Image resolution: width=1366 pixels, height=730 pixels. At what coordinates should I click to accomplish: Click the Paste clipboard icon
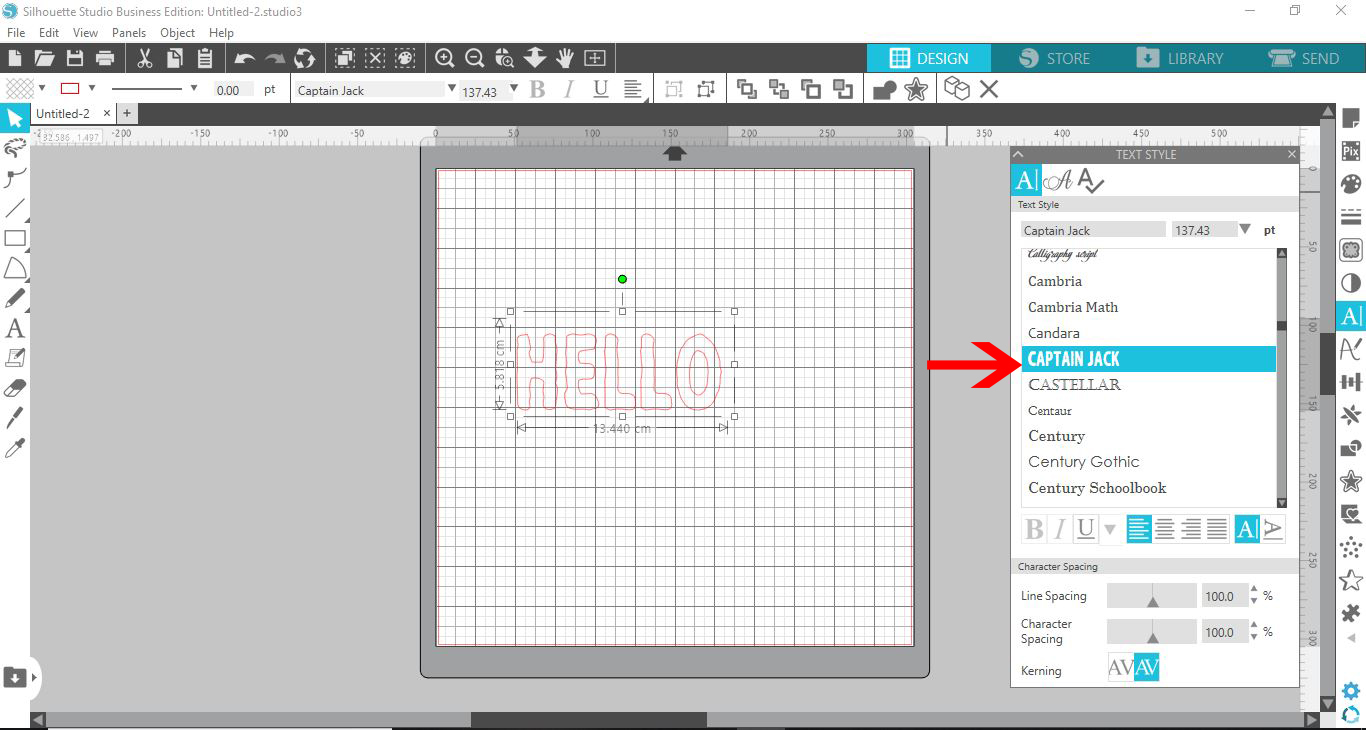tap(205, 58)
